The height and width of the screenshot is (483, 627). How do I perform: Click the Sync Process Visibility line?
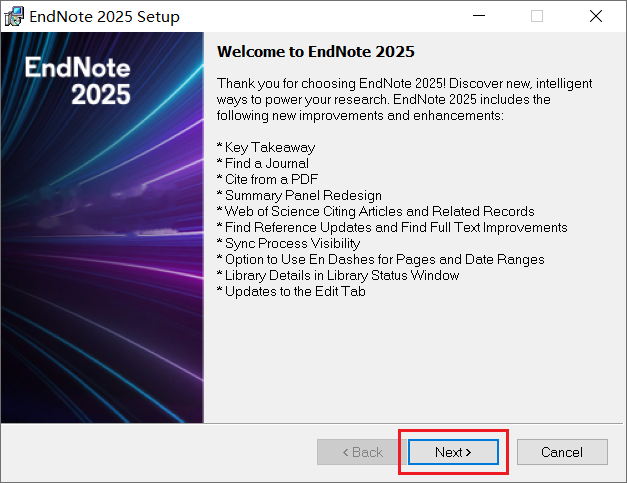pyautogui.click(x=288, y=243)
